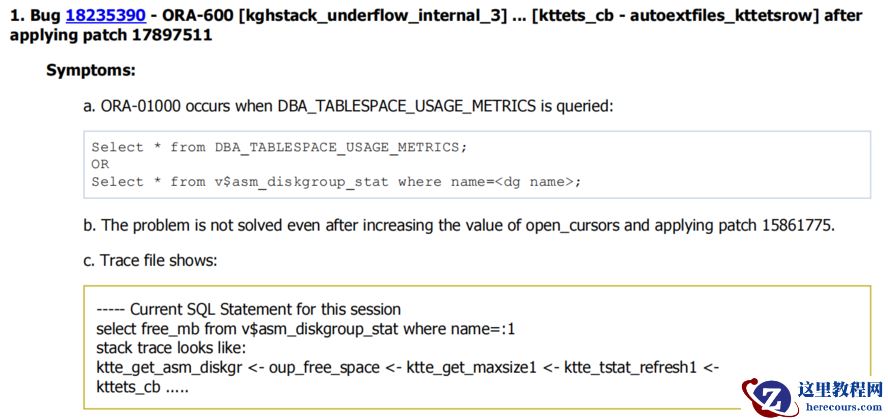This screenshot has height=419, width=888.
Task: Click the Select from DBA_TABLESPACE_USAGE_METRICS code line
Action: (x=279, y=147)
